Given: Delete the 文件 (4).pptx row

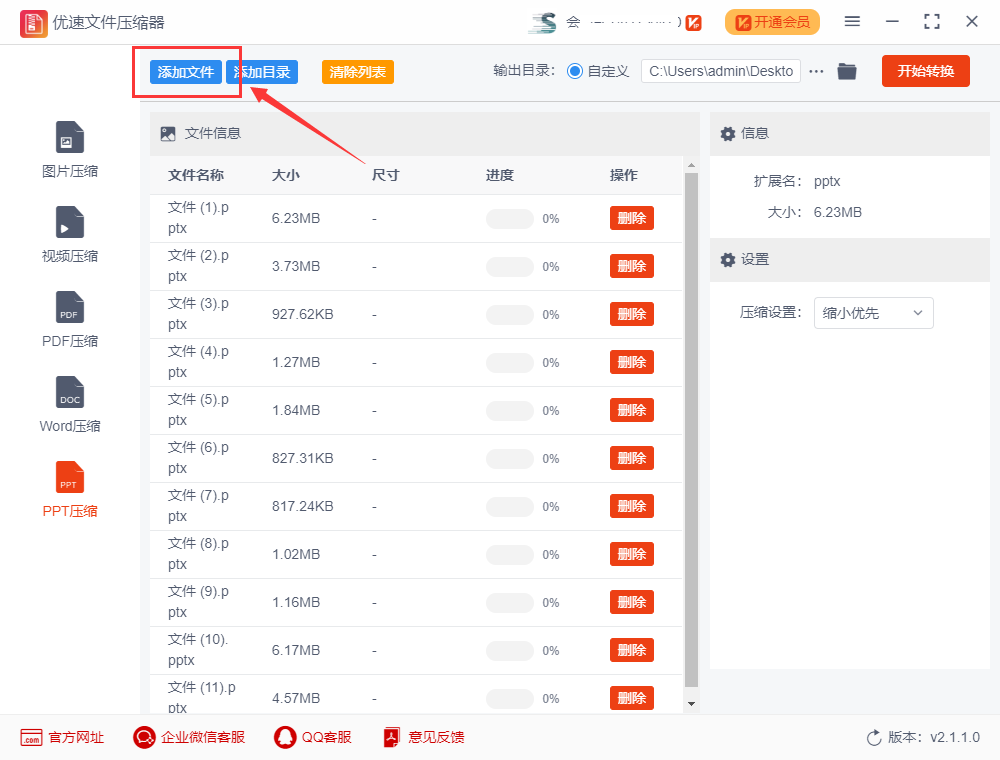Looking at the screenshot, I should tap(631, 363).
